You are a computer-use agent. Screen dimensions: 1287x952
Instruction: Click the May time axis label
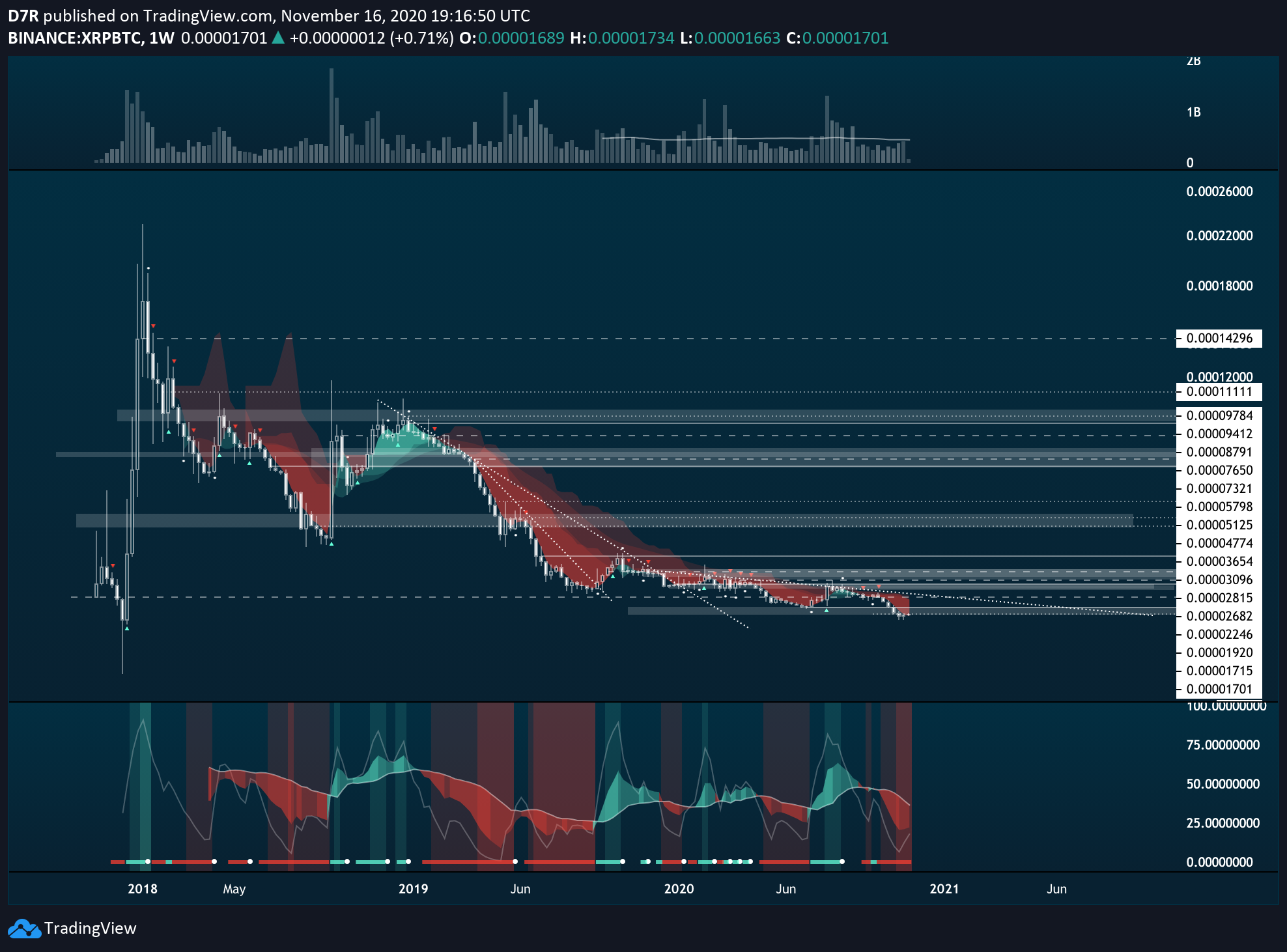(234, 889)
